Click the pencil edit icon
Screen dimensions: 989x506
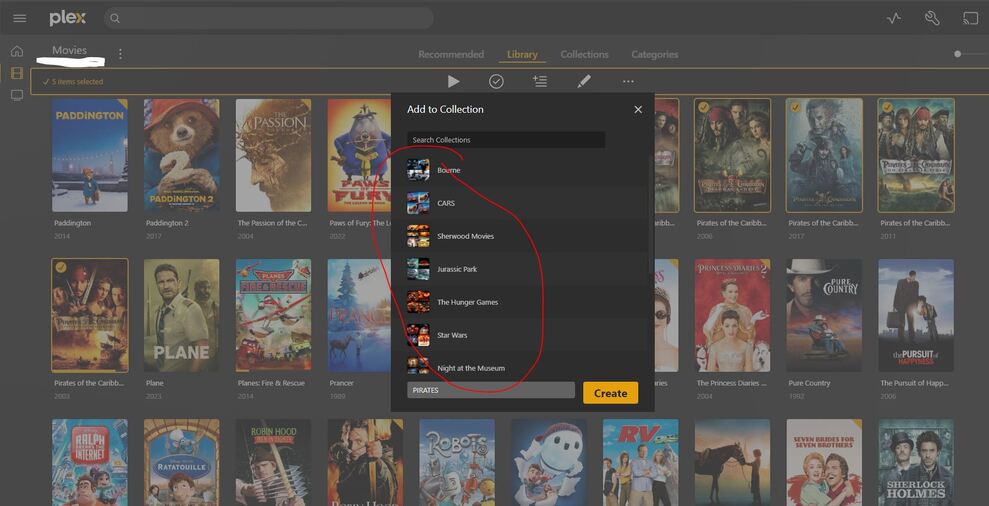tap(584, 81)
